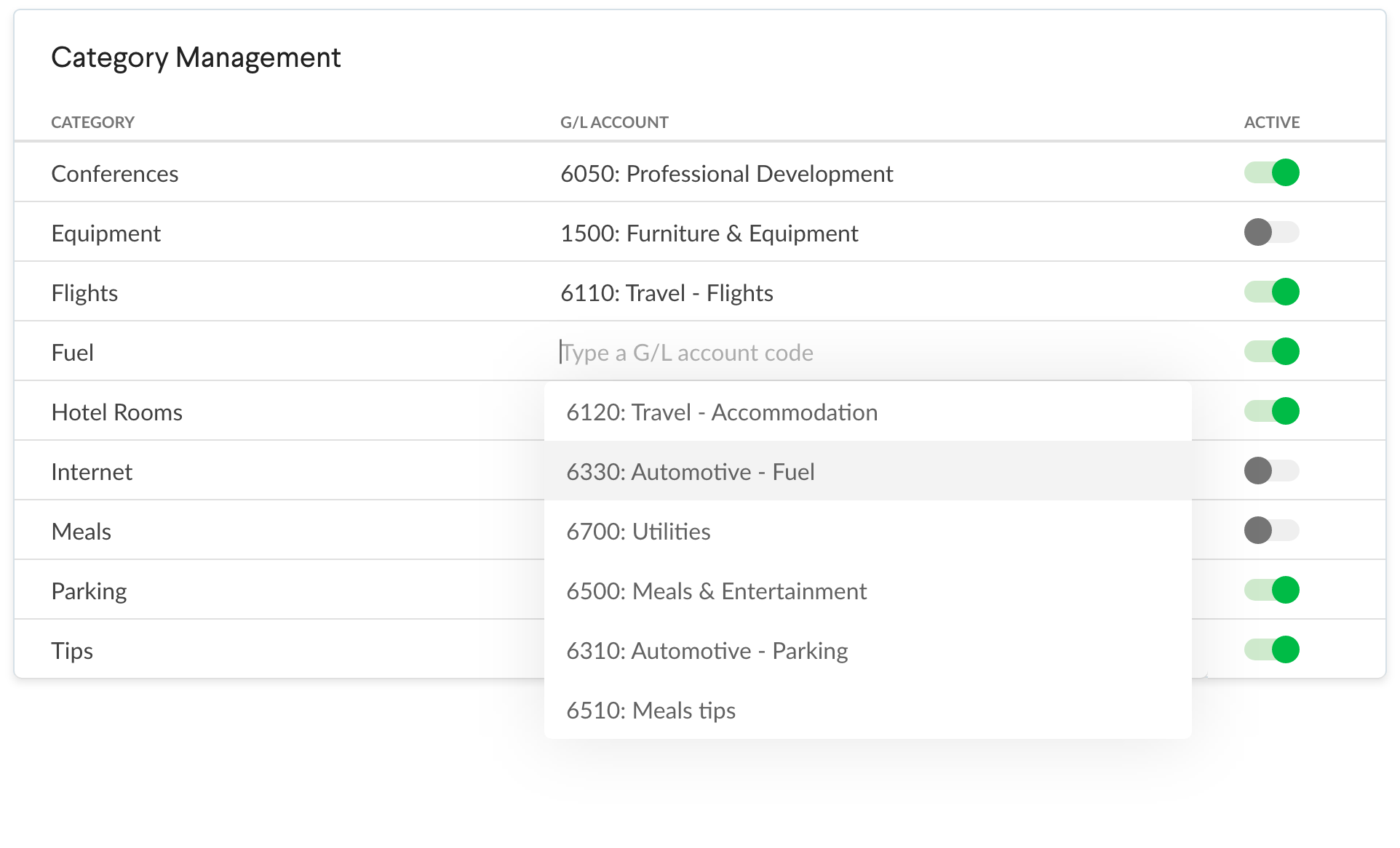1400x848 pixels.
Task: Choose 6330: Automotive - Fuel from list
Action: coord(691,472)
